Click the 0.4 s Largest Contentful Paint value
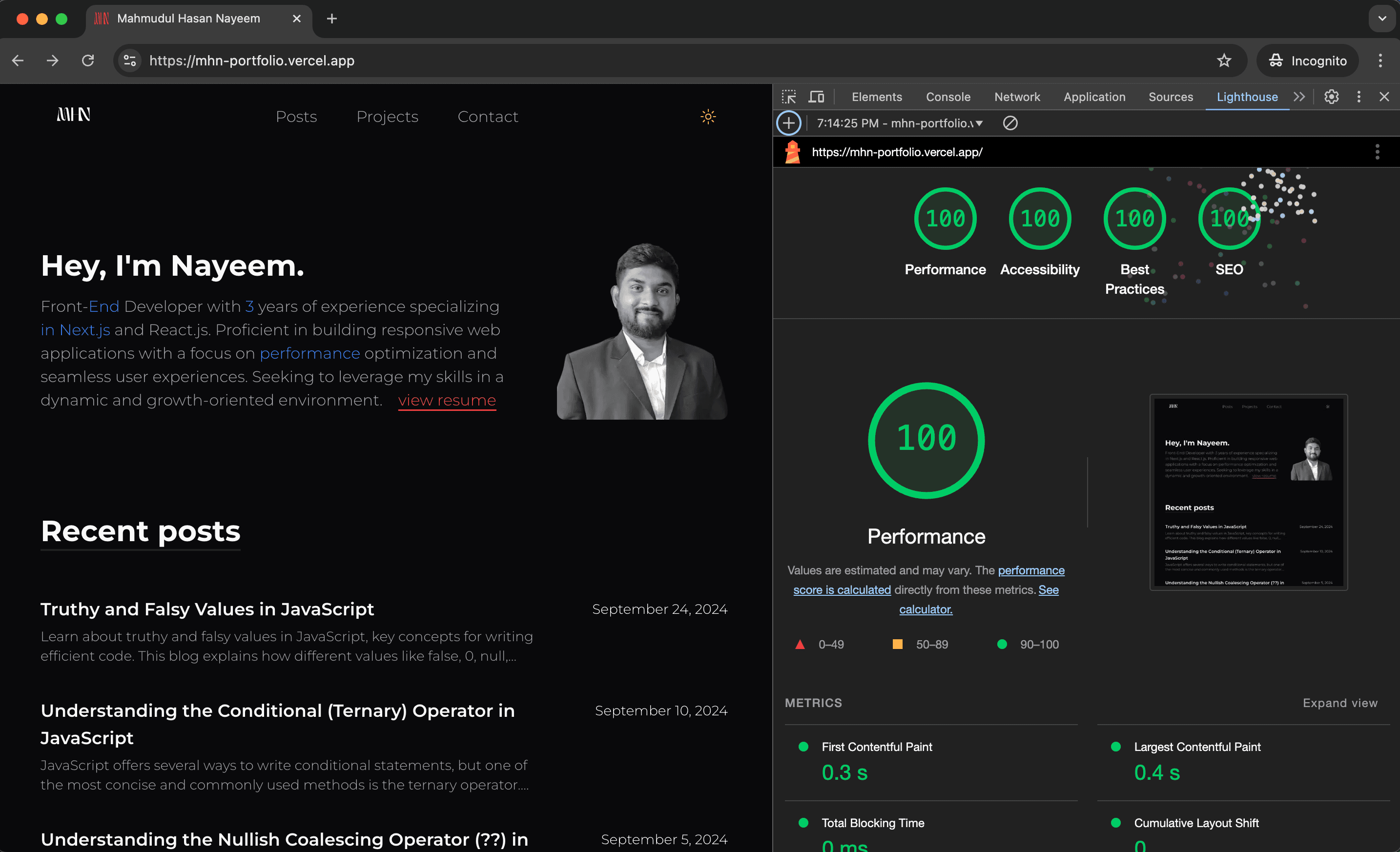The width and height of the screenshot is (1400, 852). 1157,772
